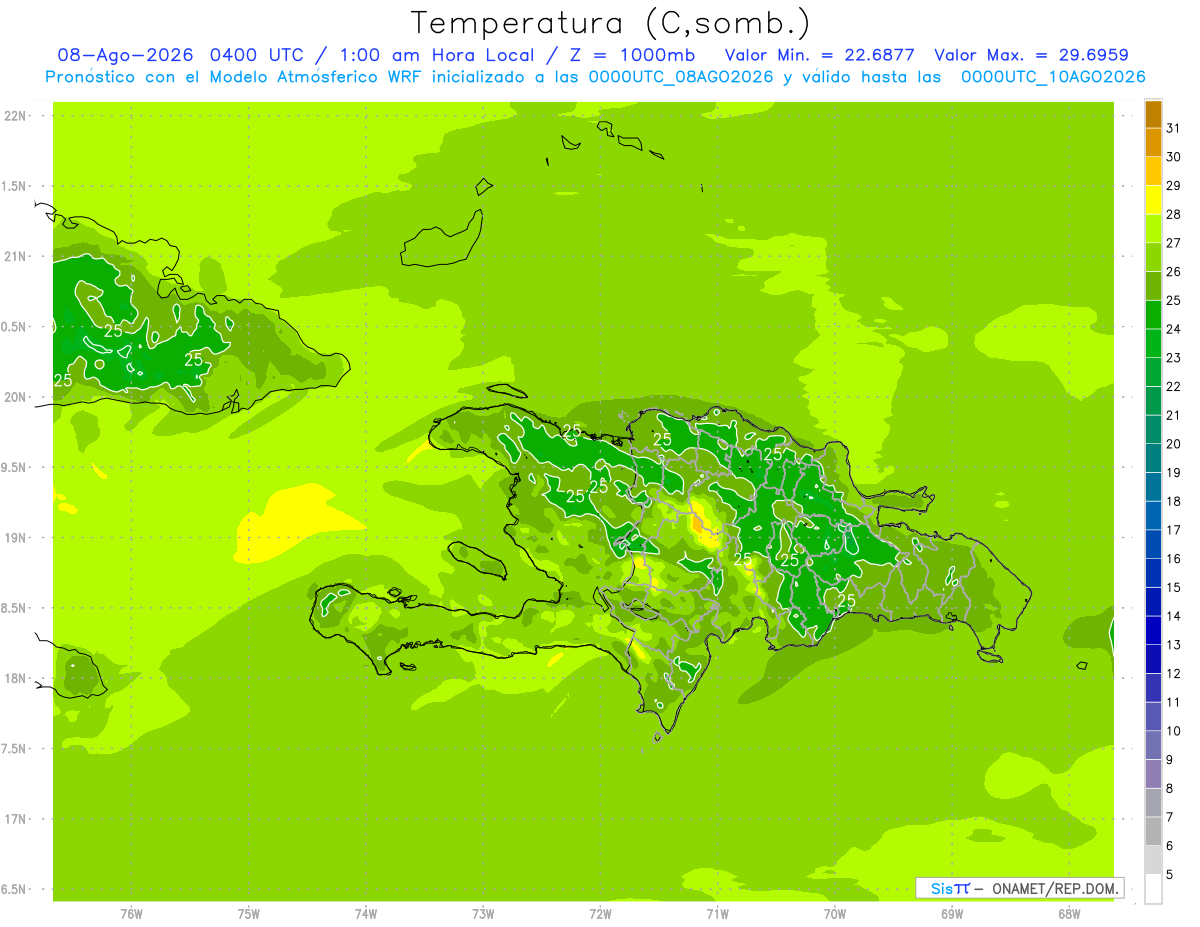The height and width of the screenshot is (927, 1200).
Task: Pick the teal colorbar segment between 19 and 20
Action: (x=1153, y=458)
